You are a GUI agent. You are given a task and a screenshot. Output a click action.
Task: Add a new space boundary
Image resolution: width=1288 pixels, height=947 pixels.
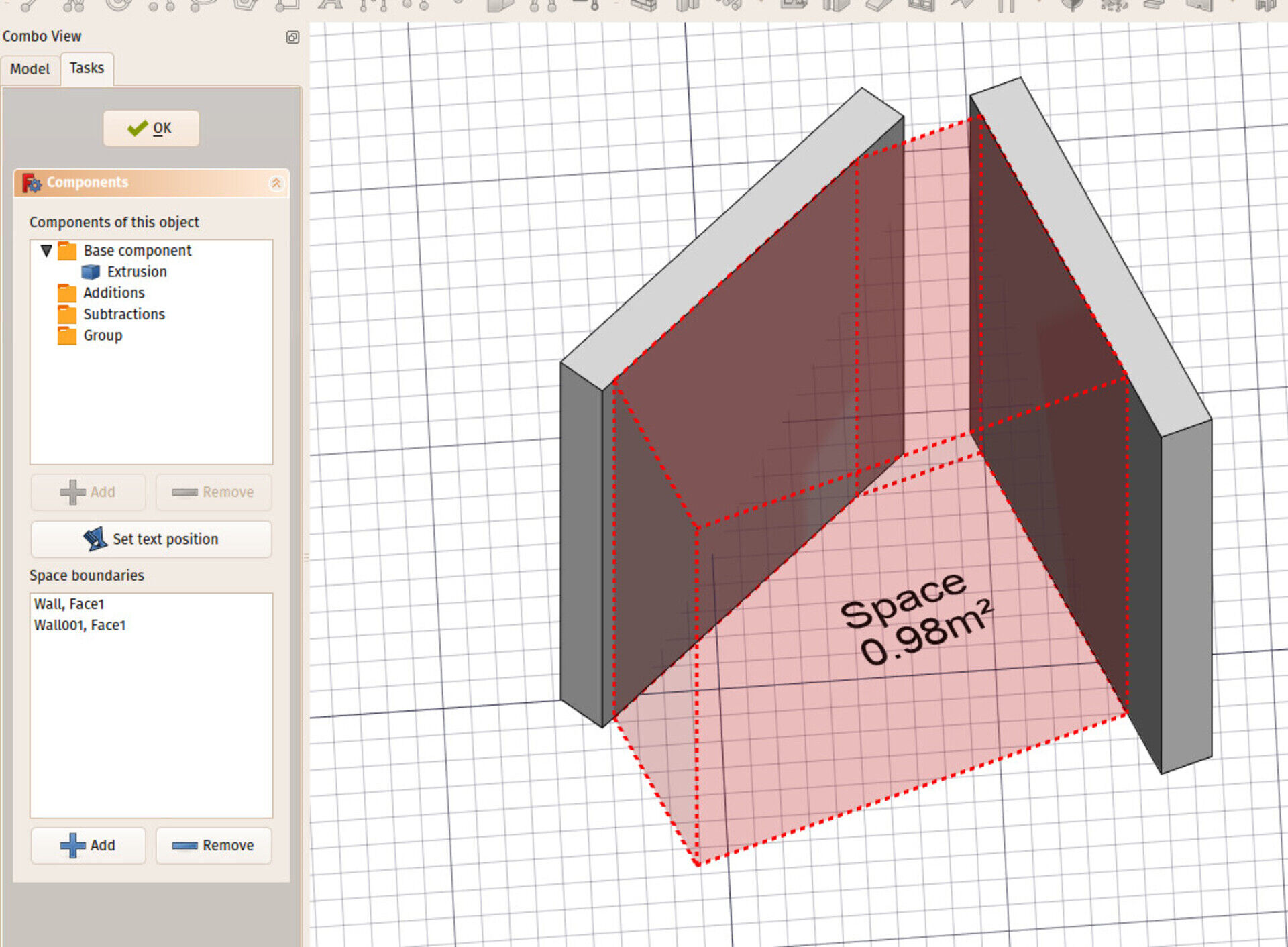(x=88, y=845)
